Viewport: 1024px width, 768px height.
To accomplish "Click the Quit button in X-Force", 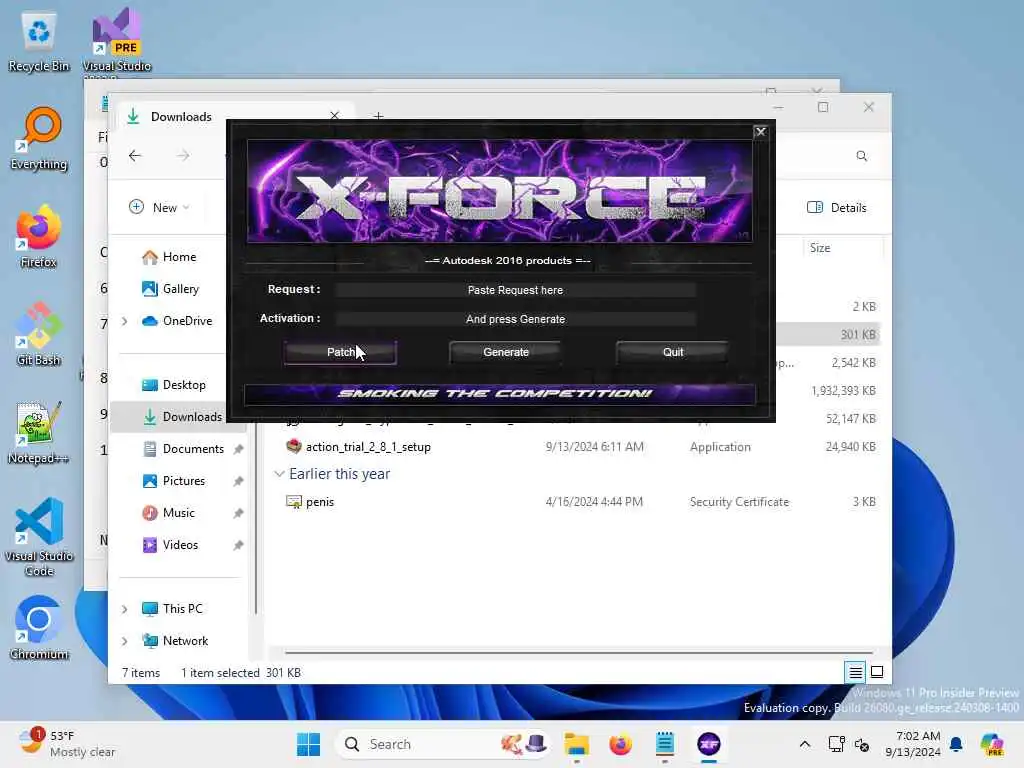I will tap(673, 352).
